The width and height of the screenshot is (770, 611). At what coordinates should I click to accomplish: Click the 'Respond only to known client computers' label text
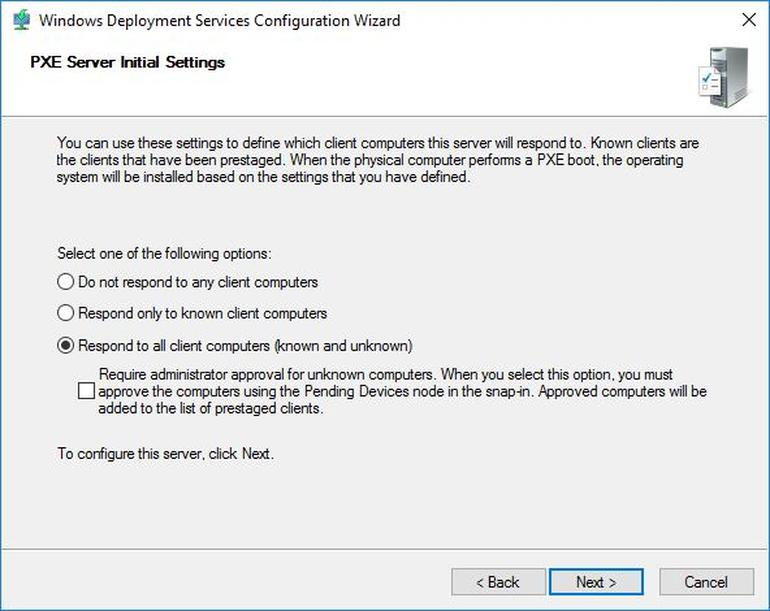202,313
